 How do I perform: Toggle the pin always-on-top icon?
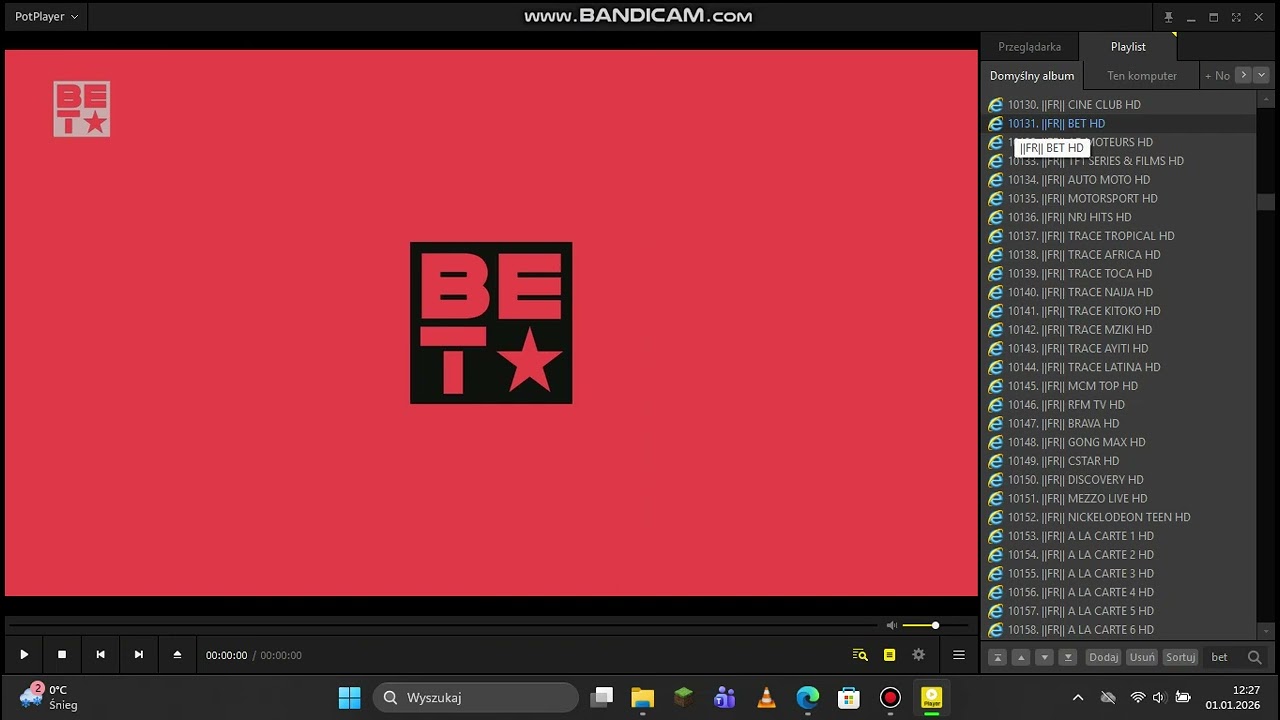[x=1168, y=17]
